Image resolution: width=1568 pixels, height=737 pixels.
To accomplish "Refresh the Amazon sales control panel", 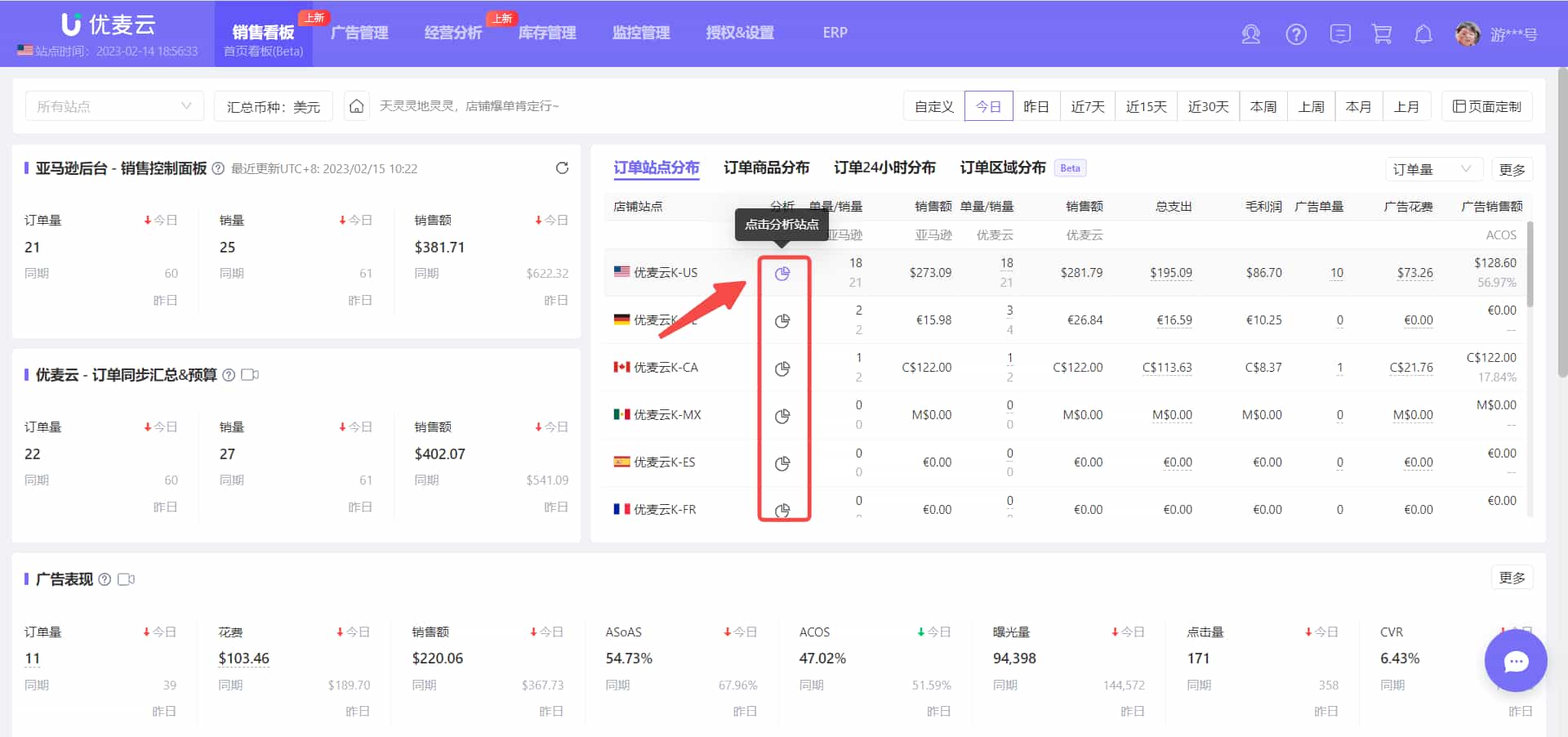I will pyautogui.click(x=562, y=167).
